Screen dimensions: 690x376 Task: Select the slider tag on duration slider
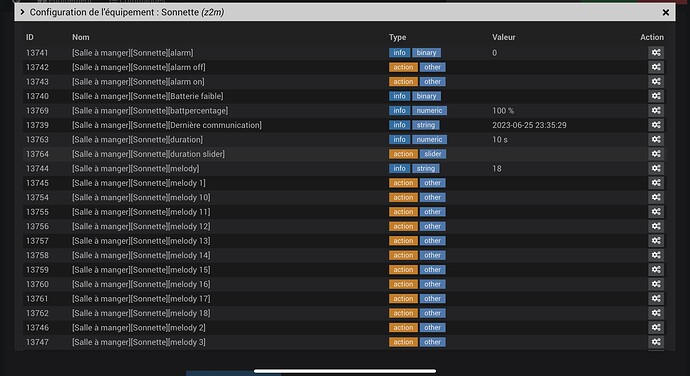click(x=433, y=154)
